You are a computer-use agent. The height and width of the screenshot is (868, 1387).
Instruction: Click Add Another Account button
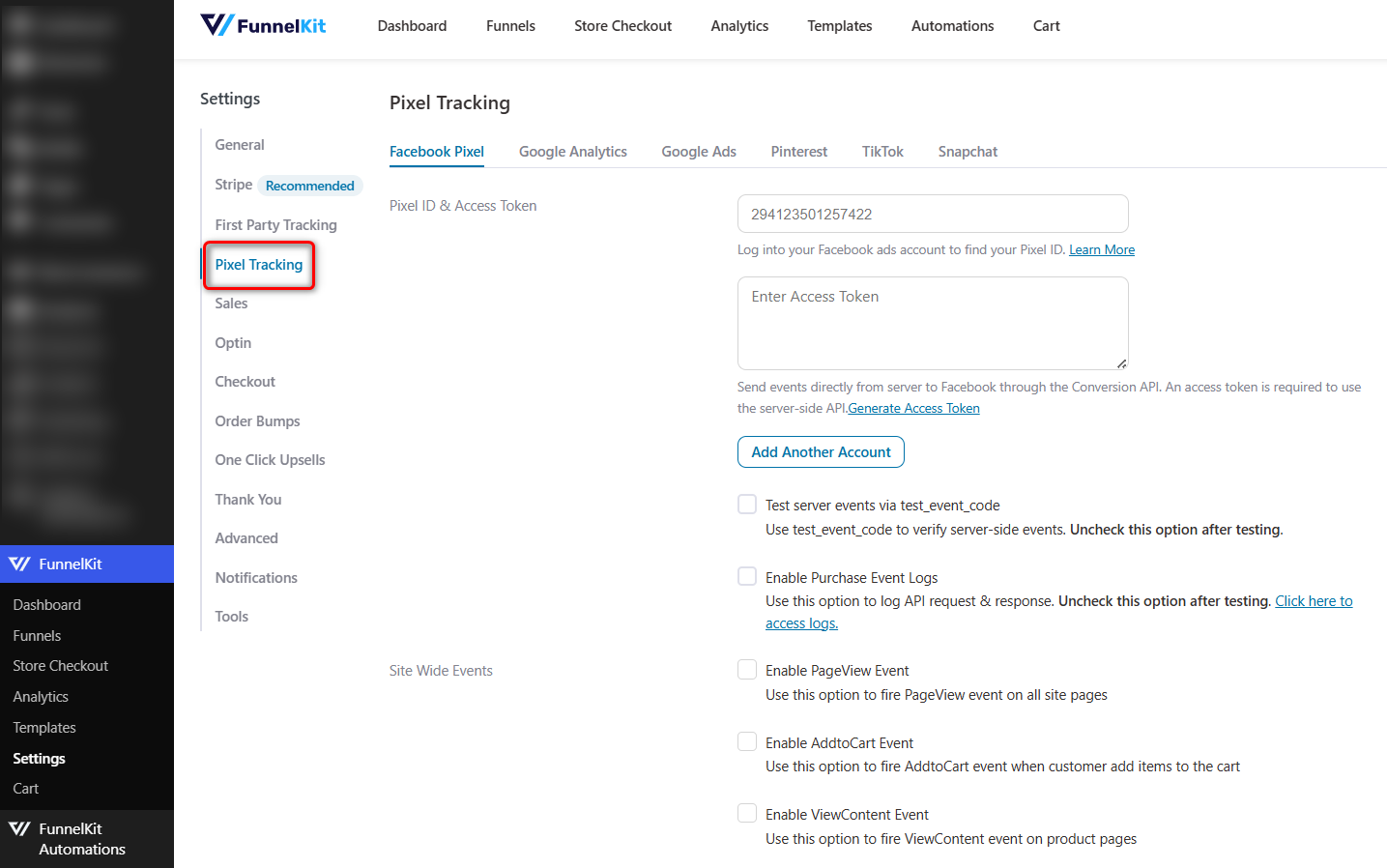tap(821, 451)
